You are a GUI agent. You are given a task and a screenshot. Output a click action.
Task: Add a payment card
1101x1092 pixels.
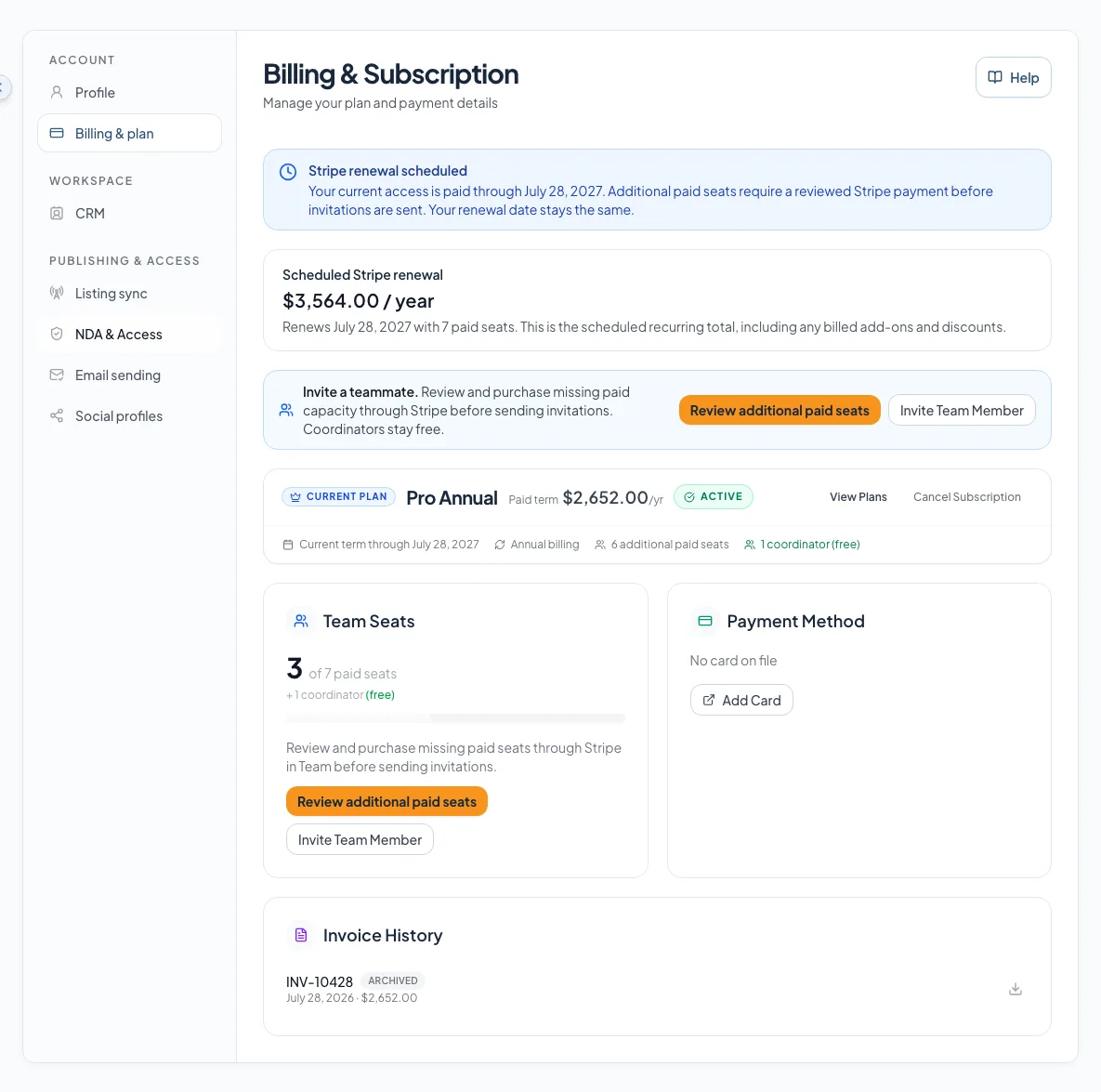coord(741,700)
